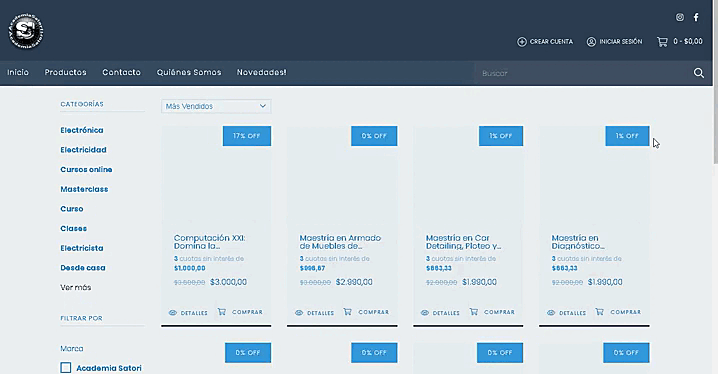The image size is (718, 374).
Task: Expand categories with Ver más
Action: [x=76, y=287]
